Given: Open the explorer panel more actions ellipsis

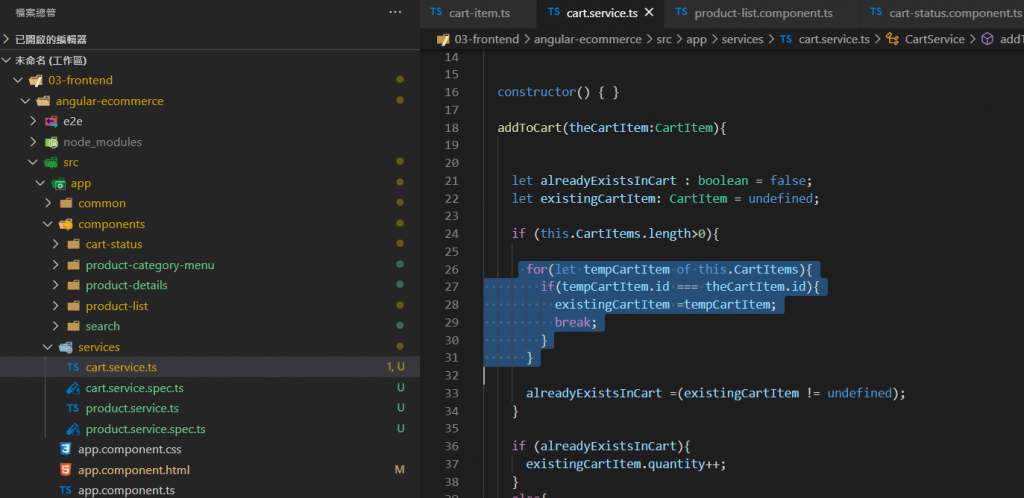Looking at the screenshot, I should pos(395,12).
